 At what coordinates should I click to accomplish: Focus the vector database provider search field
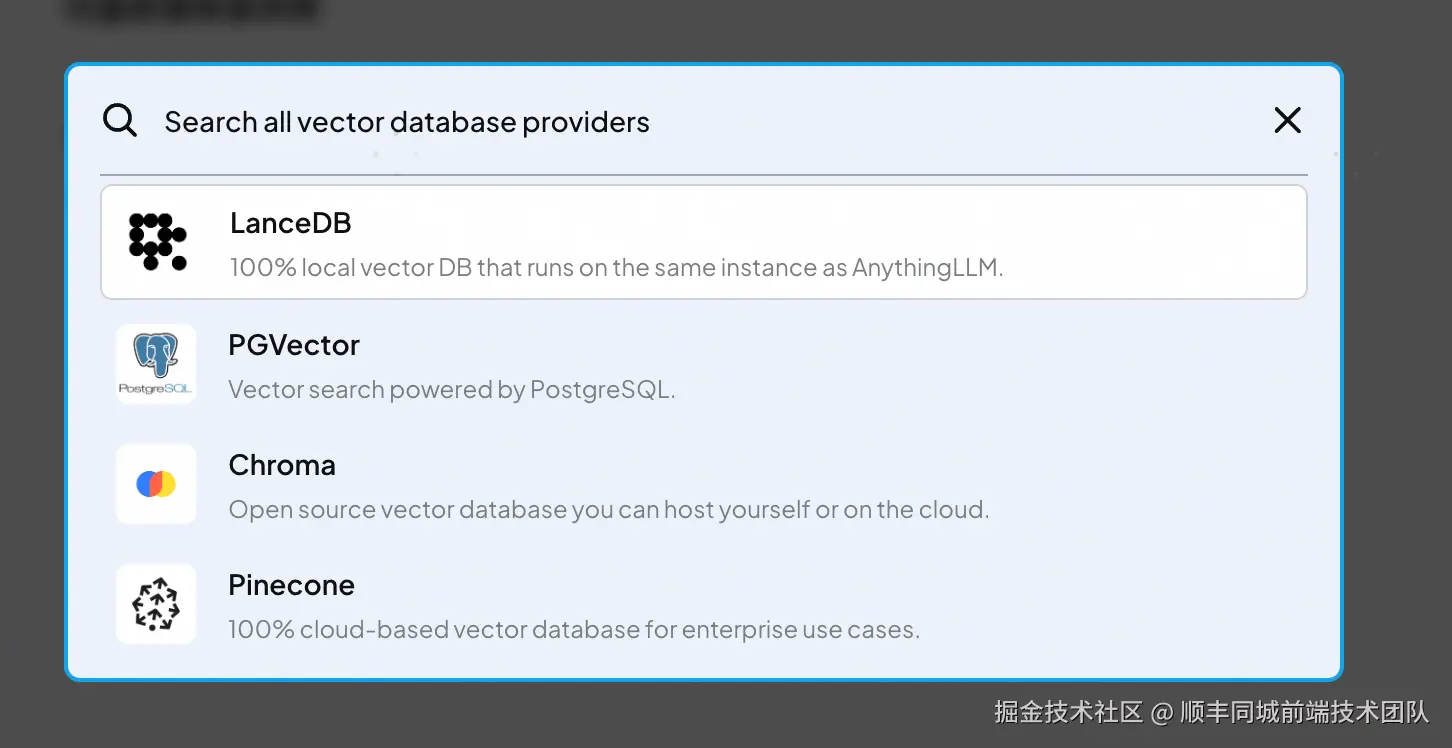point(600,122)
